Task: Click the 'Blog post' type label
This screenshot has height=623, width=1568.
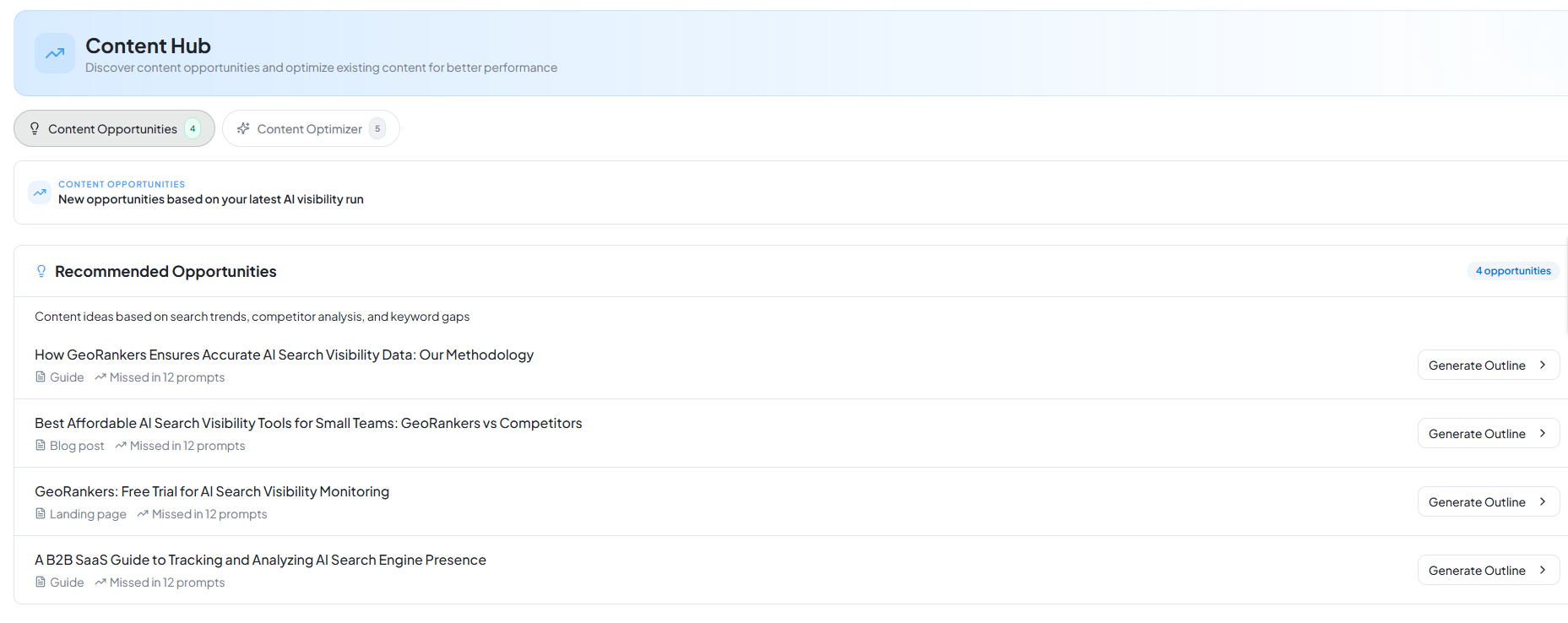Action: pos(77,446)
